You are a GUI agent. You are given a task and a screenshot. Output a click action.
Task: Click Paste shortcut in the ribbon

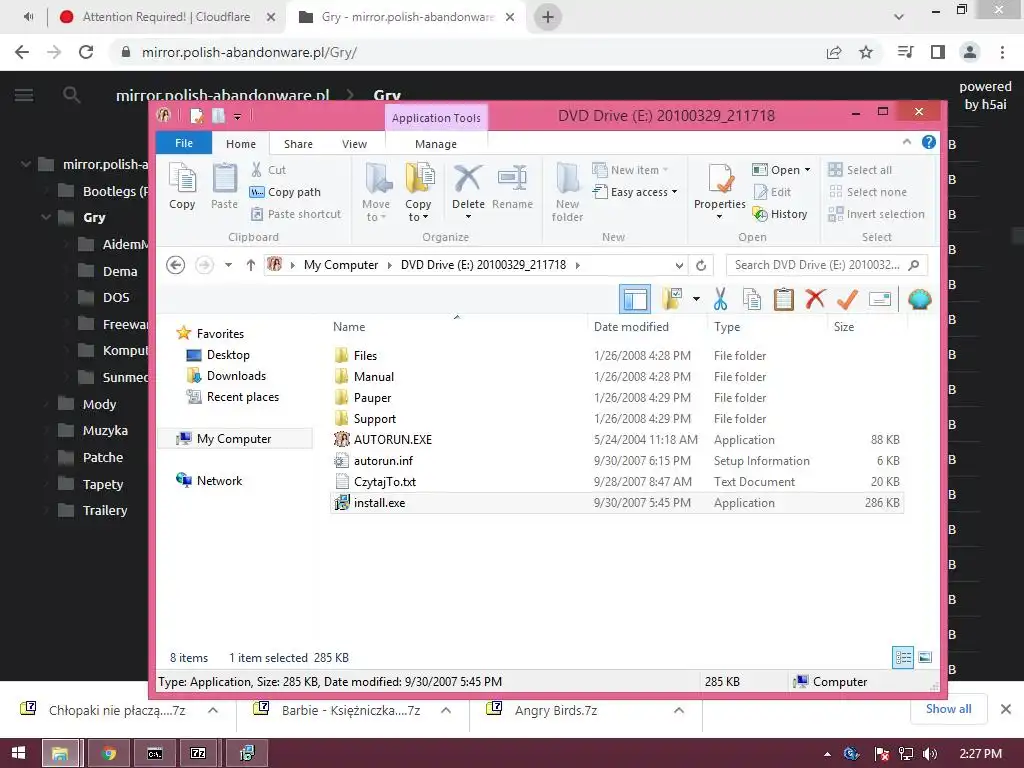tap(296, 214)
